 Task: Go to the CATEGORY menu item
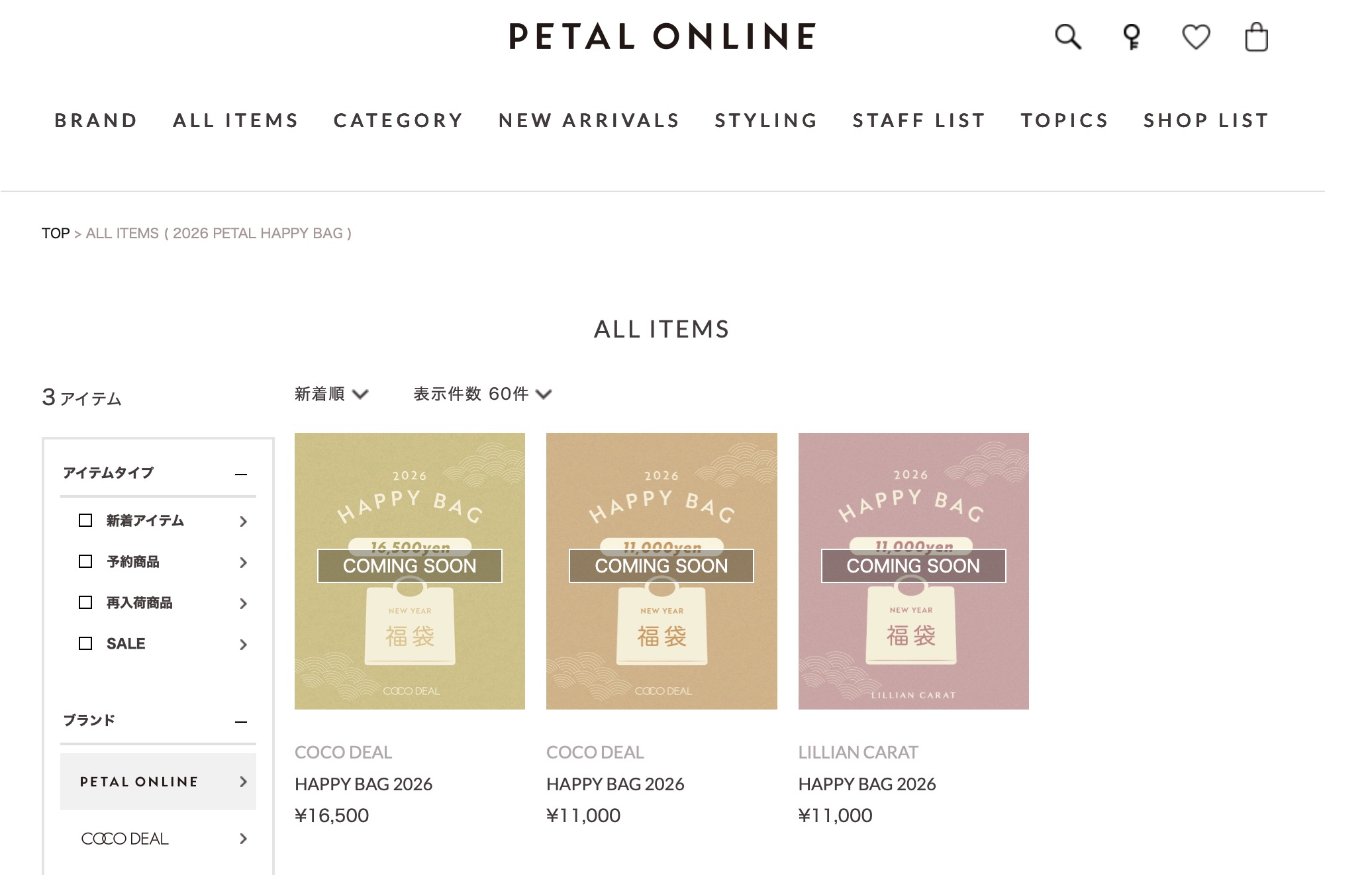pyautogui.click(x=398, y=120)
